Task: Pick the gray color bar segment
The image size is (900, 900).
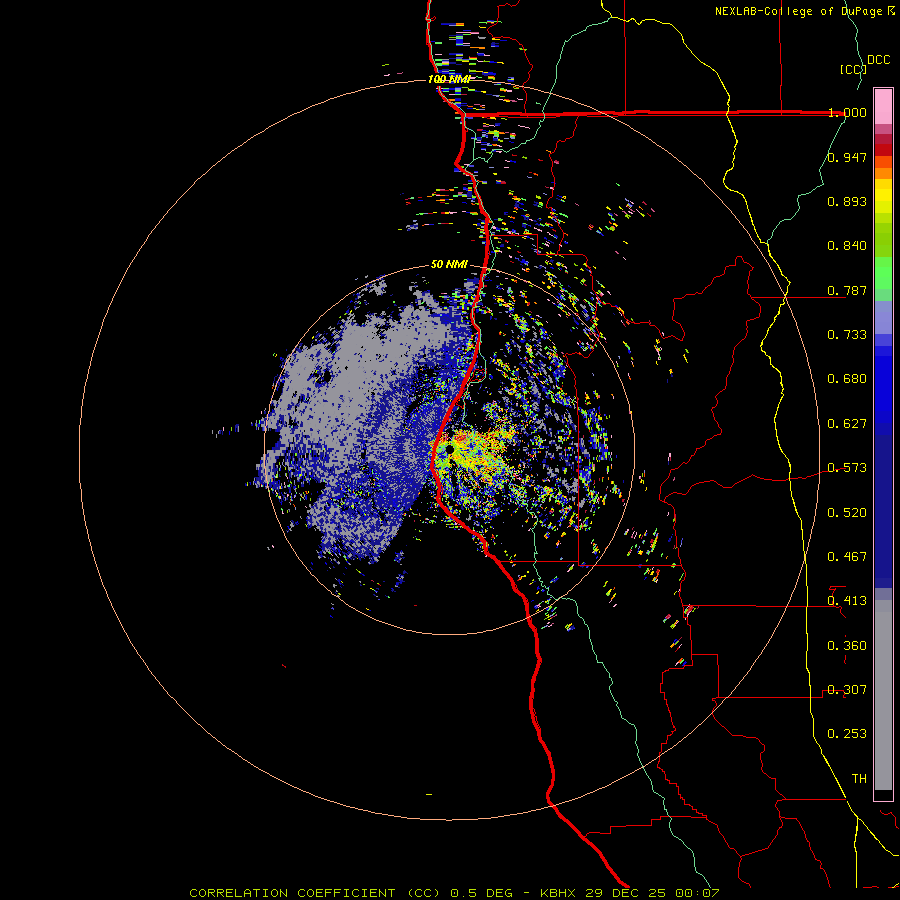Action: click(x=883, y=695)
